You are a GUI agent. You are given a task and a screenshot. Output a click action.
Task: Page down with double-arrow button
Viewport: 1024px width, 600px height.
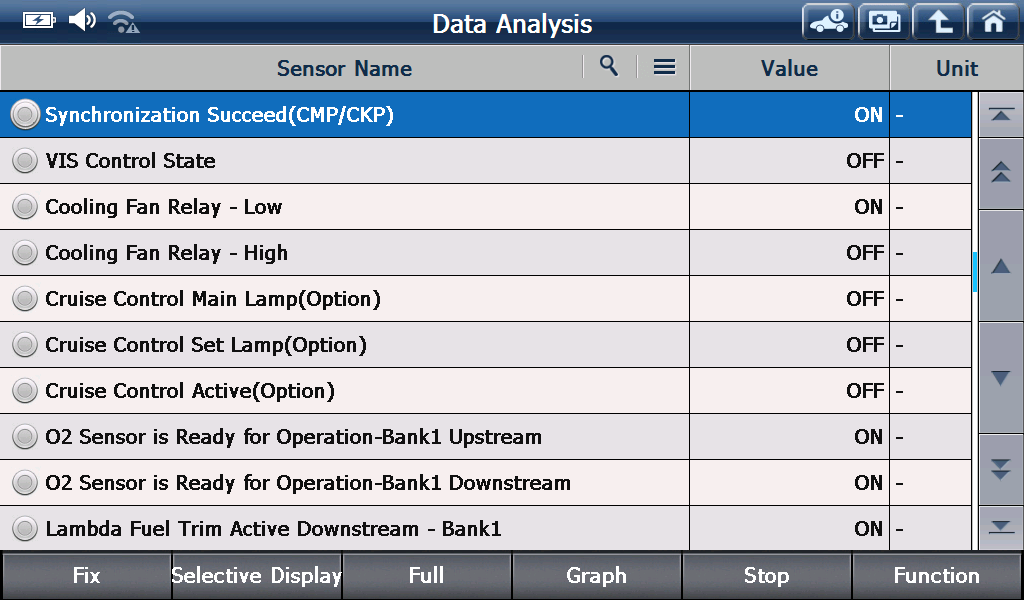point(1000,469)
